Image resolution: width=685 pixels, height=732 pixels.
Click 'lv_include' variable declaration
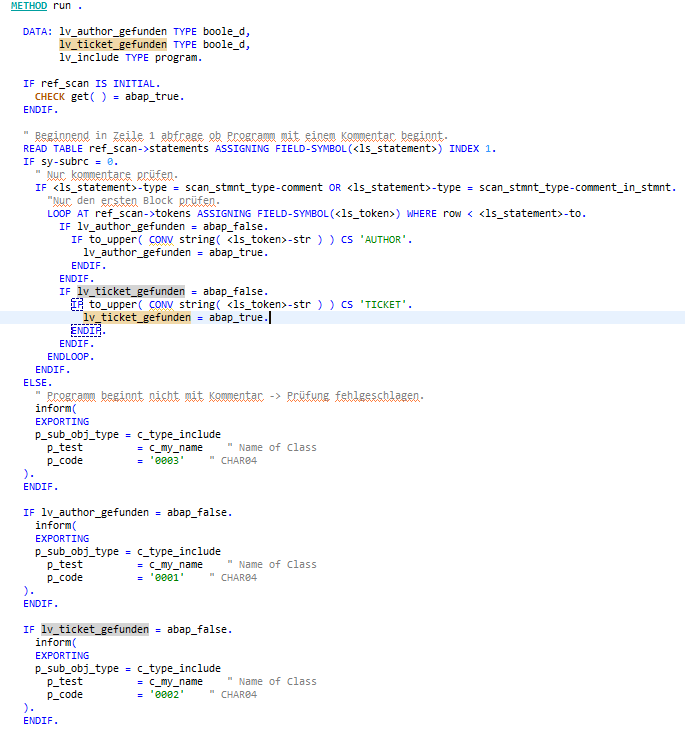coord(89,58)
